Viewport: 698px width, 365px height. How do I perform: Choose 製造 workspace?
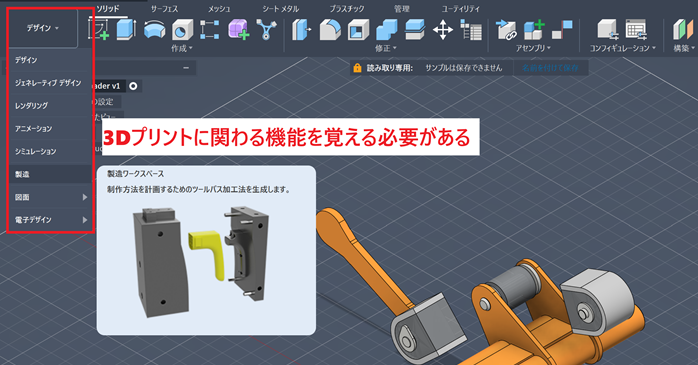pos(50,174)
